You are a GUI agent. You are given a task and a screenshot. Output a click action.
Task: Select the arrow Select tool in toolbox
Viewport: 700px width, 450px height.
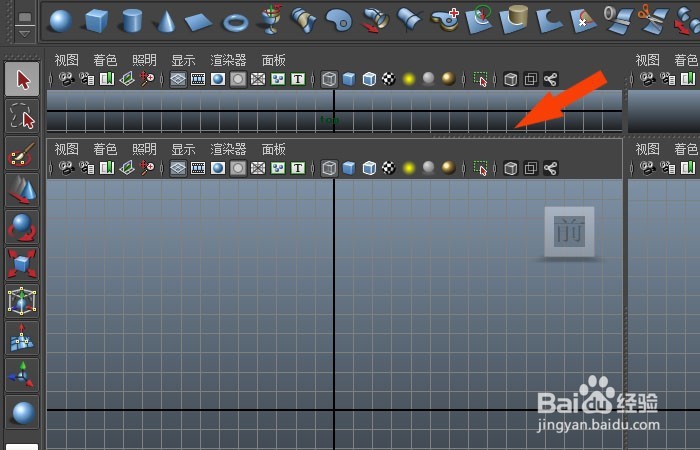pyautogui.click(x=22, y=79)
